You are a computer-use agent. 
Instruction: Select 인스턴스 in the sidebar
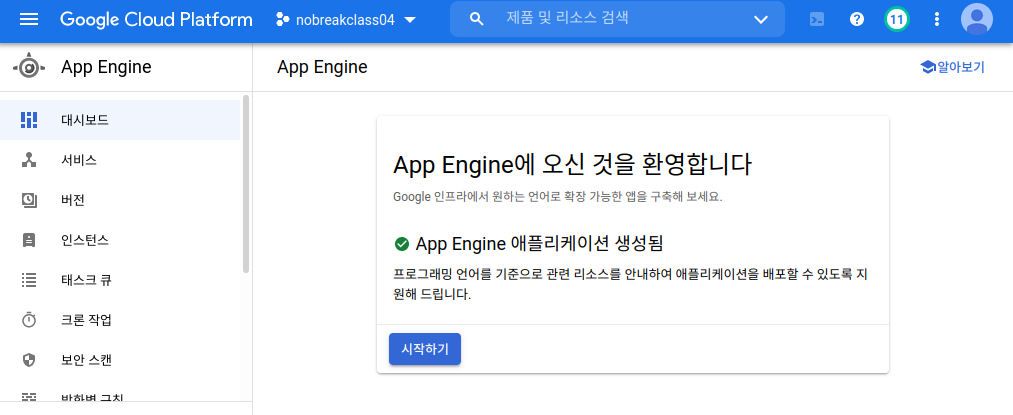120,240
